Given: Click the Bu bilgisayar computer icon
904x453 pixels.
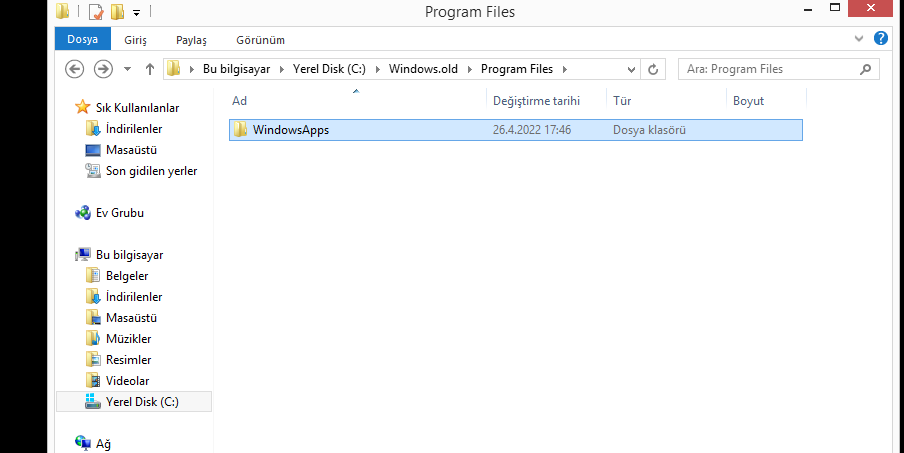Looking at the screenshot, I should 83,255.
